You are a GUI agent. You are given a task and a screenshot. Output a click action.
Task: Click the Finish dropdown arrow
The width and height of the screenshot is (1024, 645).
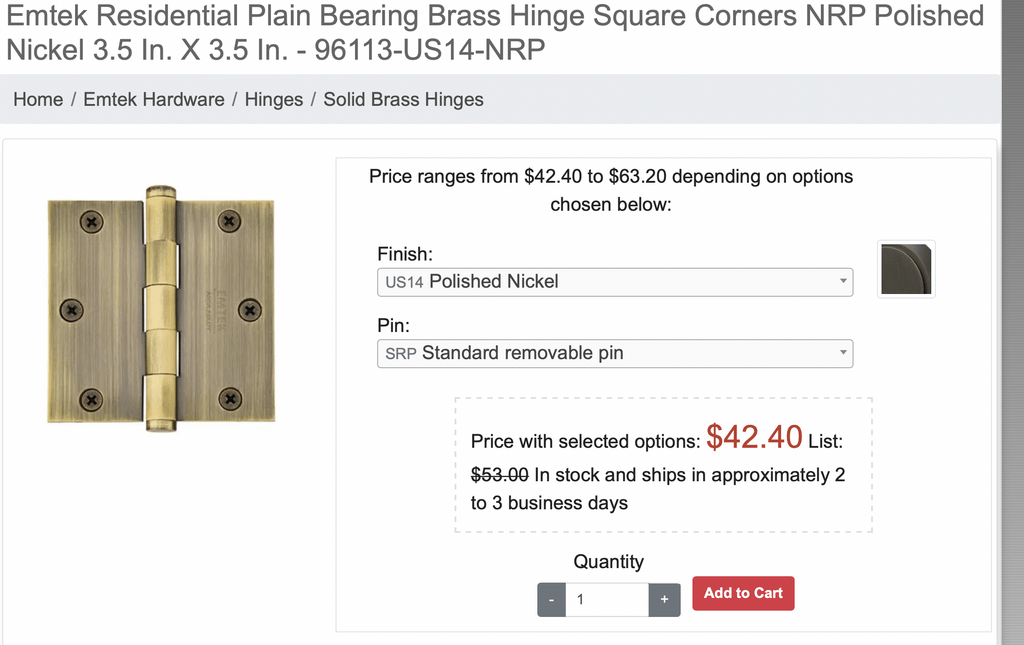pos(843,281)
